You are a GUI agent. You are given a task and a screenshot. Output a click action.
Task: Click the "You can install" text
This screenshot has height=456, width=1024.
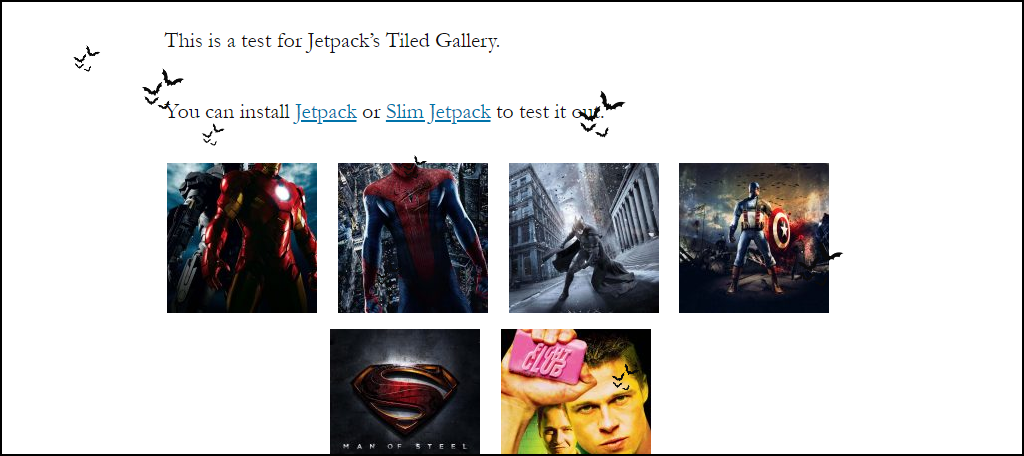pyautogui.click(x=227, y=112)
